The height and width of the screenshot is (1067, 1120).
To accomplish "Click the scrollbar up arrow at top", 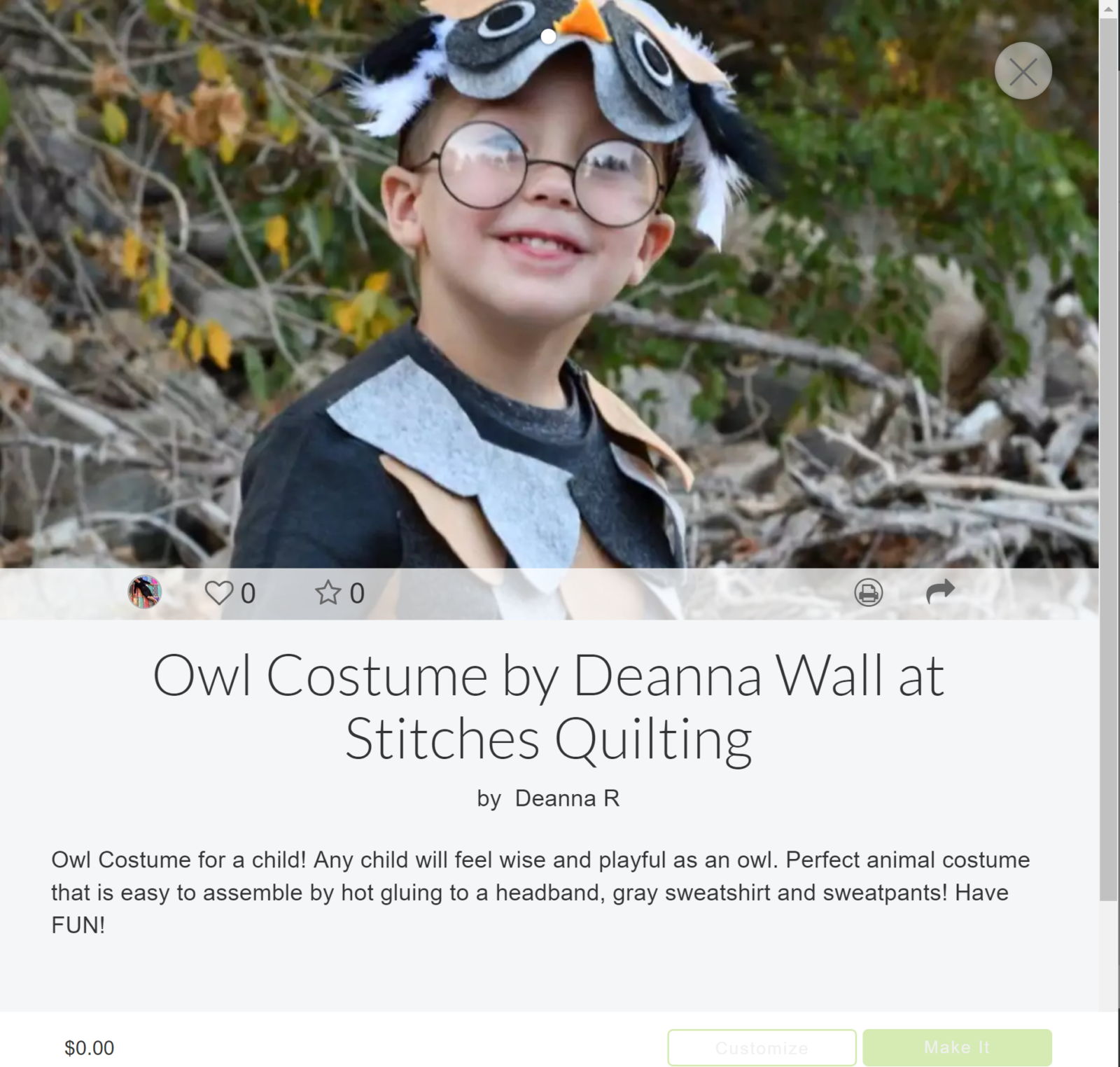I will [x=1109, y=8].
